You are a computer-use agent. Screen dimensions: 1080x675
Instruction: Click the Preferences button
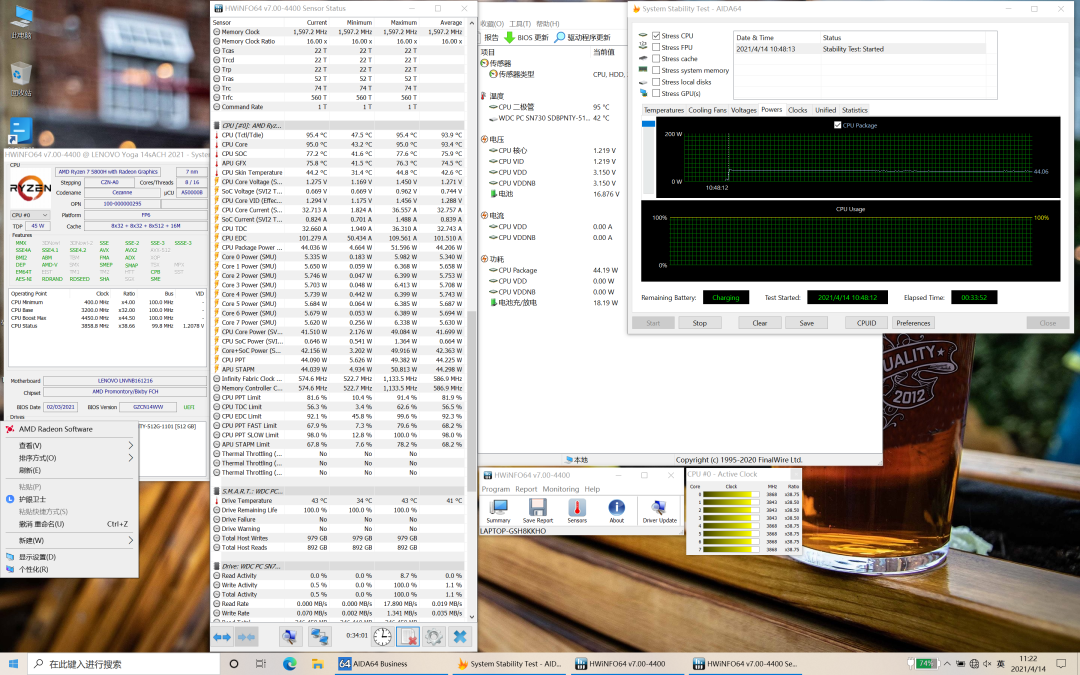(x=913, y=323)
